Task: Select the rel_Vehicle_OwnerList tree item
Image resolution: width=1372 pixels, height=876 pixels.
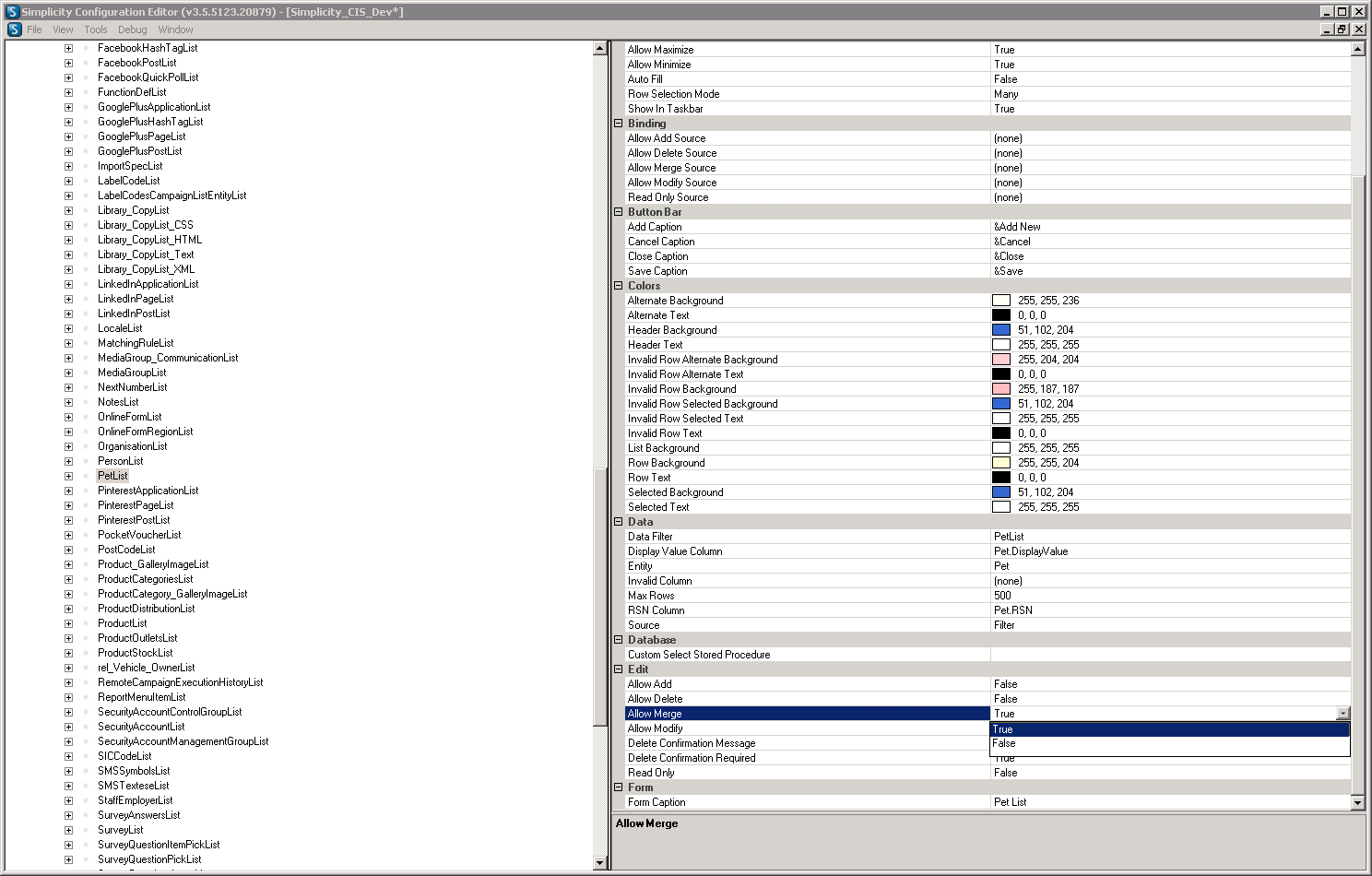Action: click(146, 668)
